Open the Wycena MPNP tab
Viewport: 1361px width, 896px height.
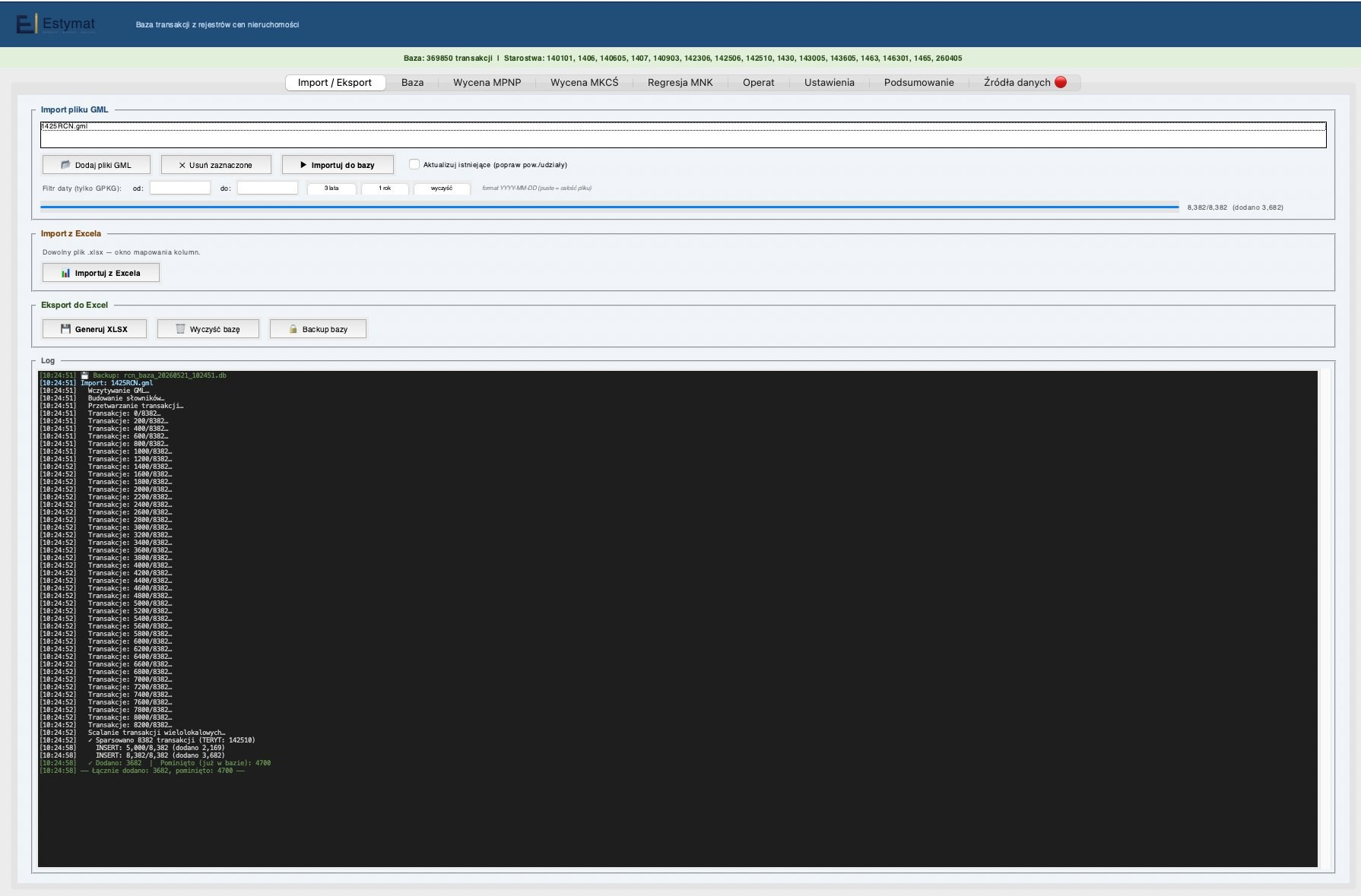point(487,82)
